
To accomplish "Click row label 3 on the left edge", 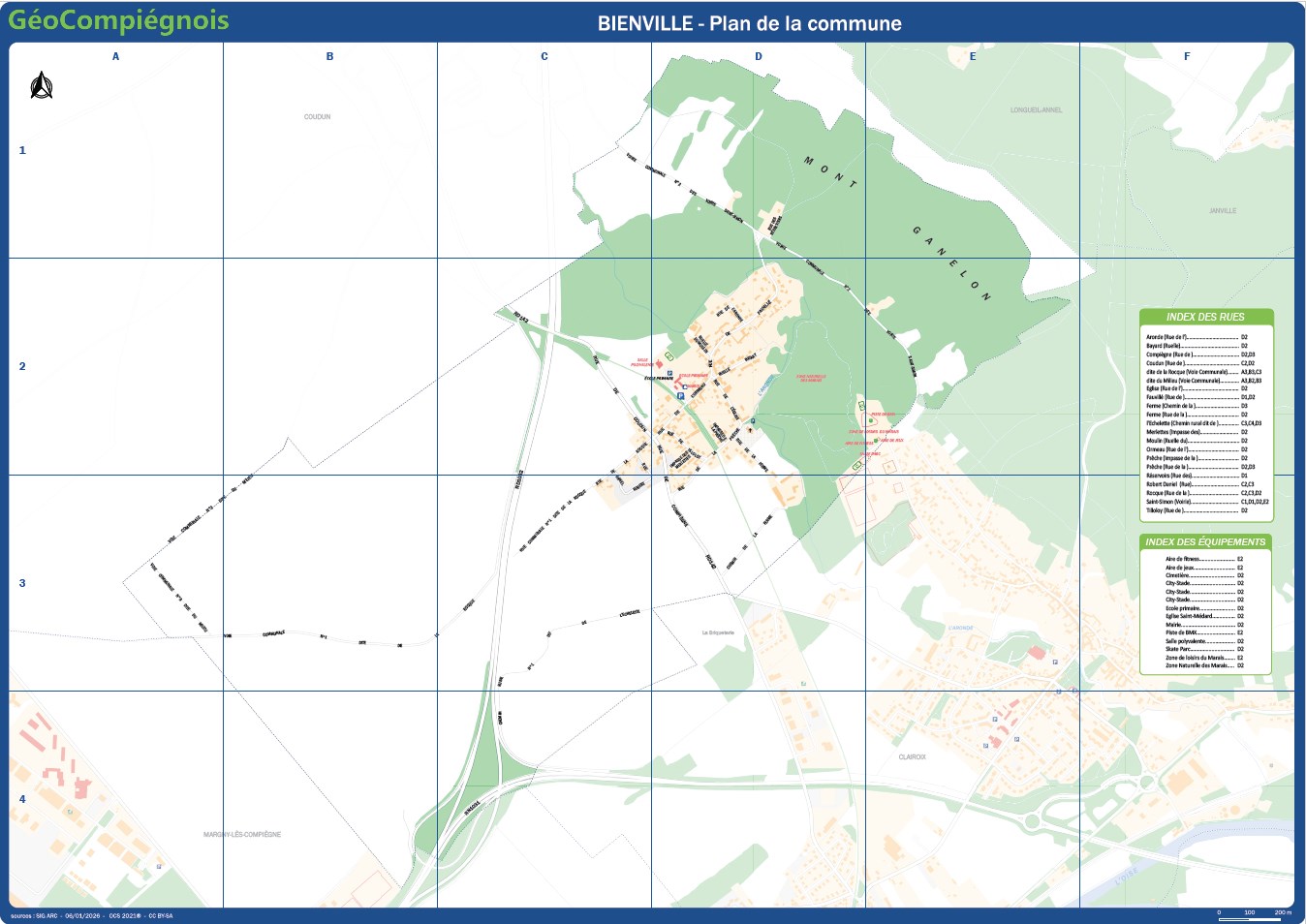I will pyautogui.click(x=22, y=583).
